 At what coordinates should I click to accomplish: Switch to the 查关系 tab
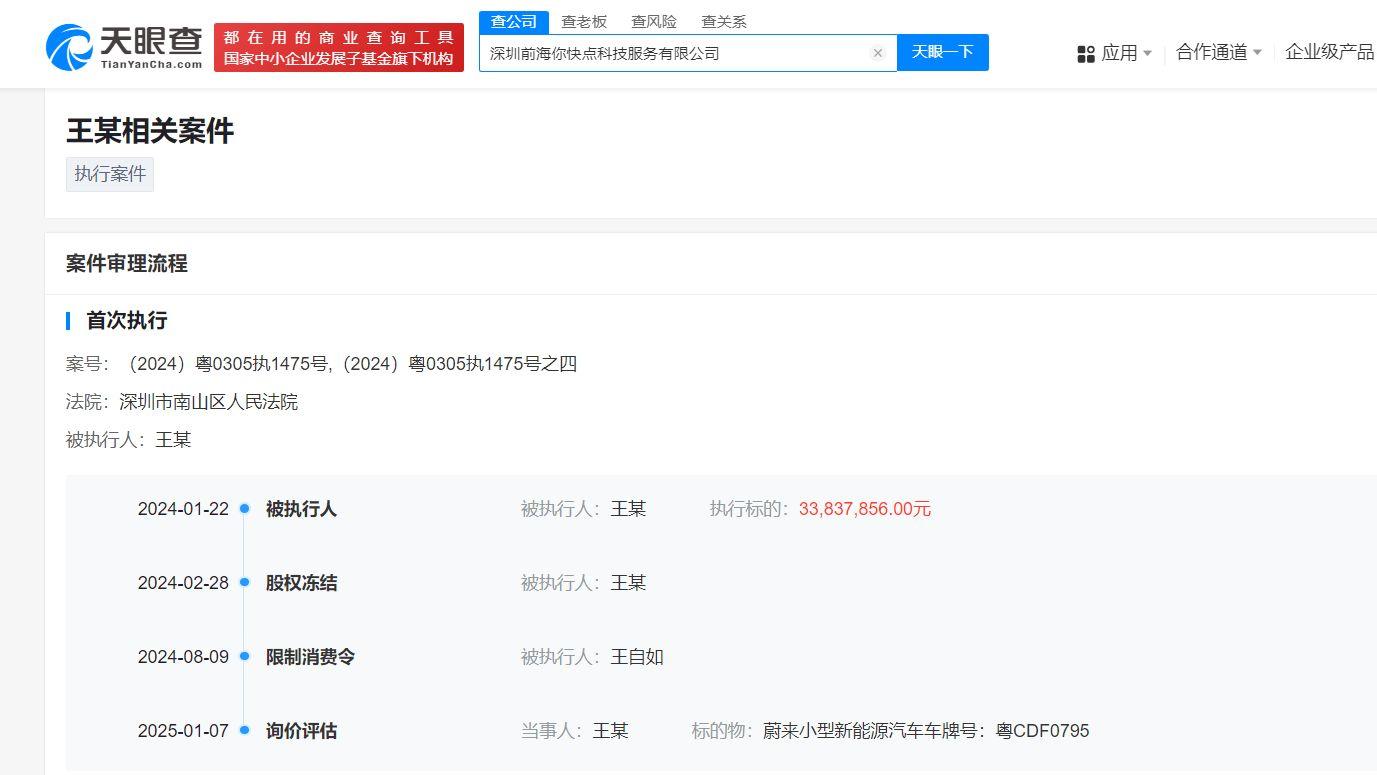724,22
